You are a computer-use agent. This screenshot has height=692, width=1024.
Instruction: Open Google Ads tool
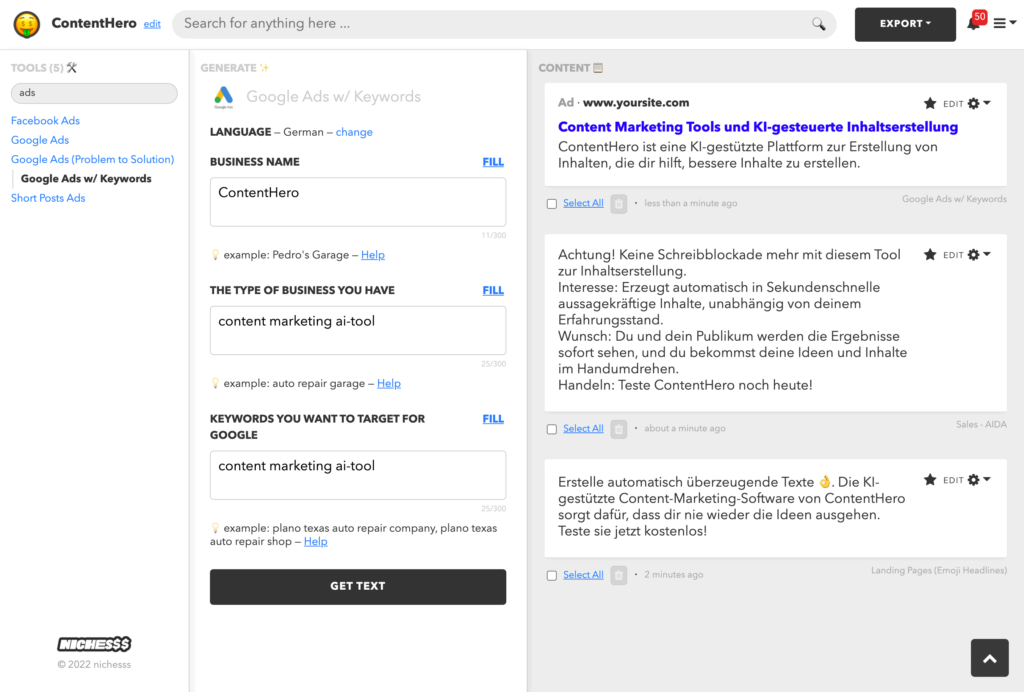tap(40, 140)
